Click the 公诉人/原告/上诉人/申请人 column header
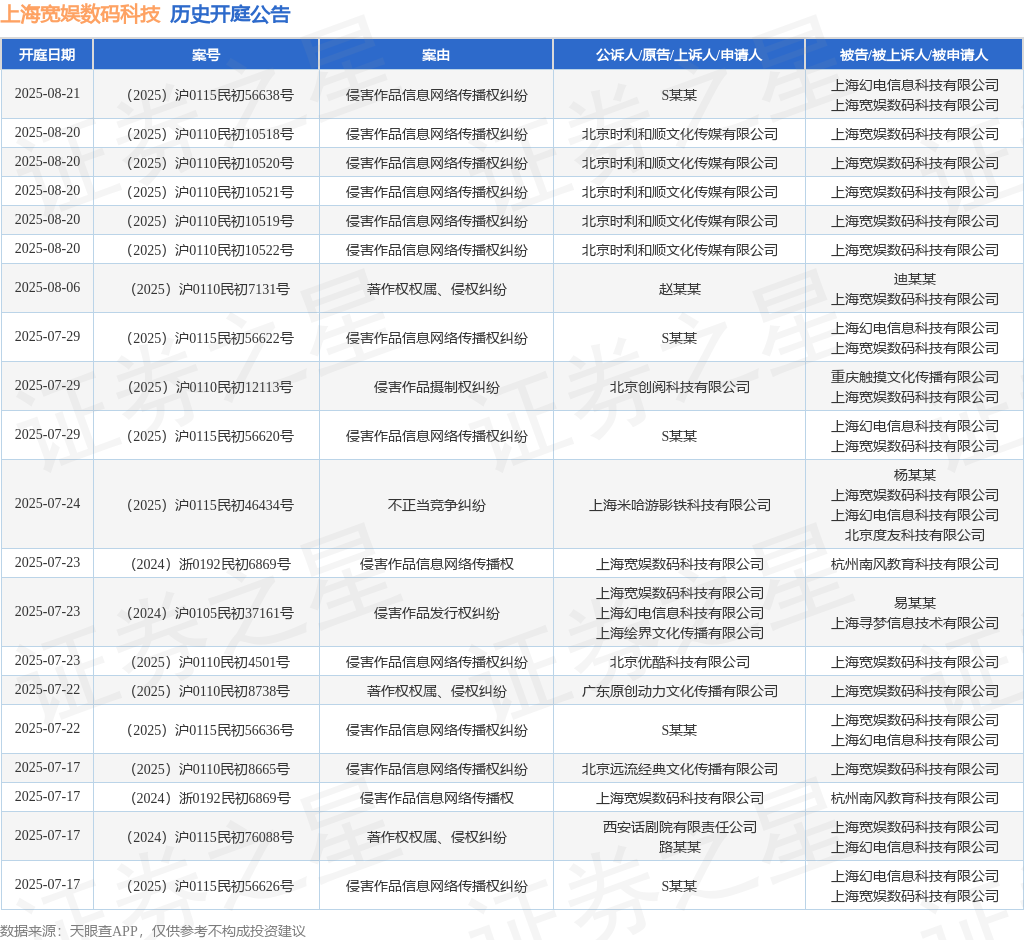The height and width of the screenshot is (940, 1024). 679,55
